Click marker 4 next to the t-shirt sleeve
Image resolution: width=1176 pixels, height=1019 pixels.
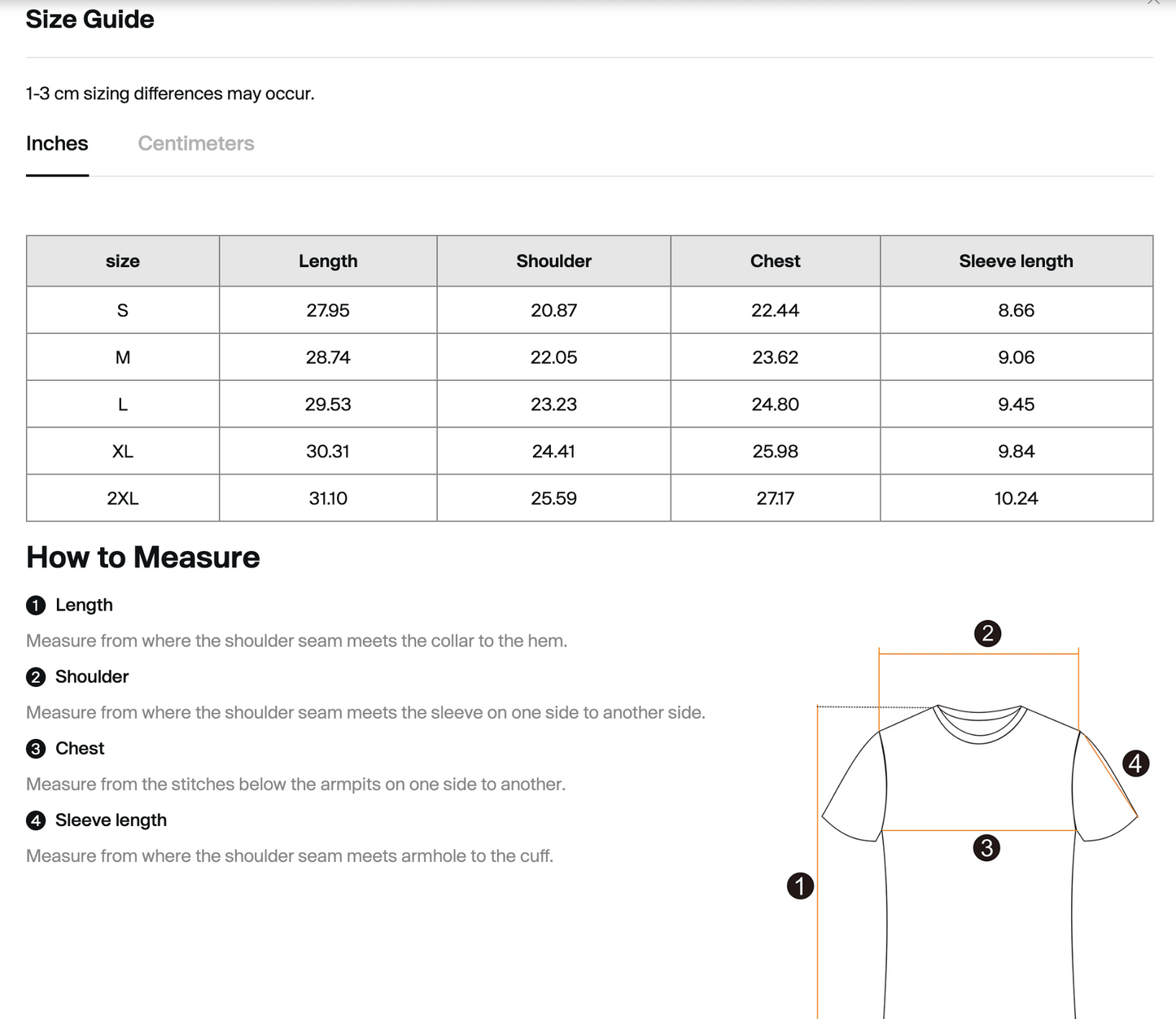click(x=1135, y=763)
